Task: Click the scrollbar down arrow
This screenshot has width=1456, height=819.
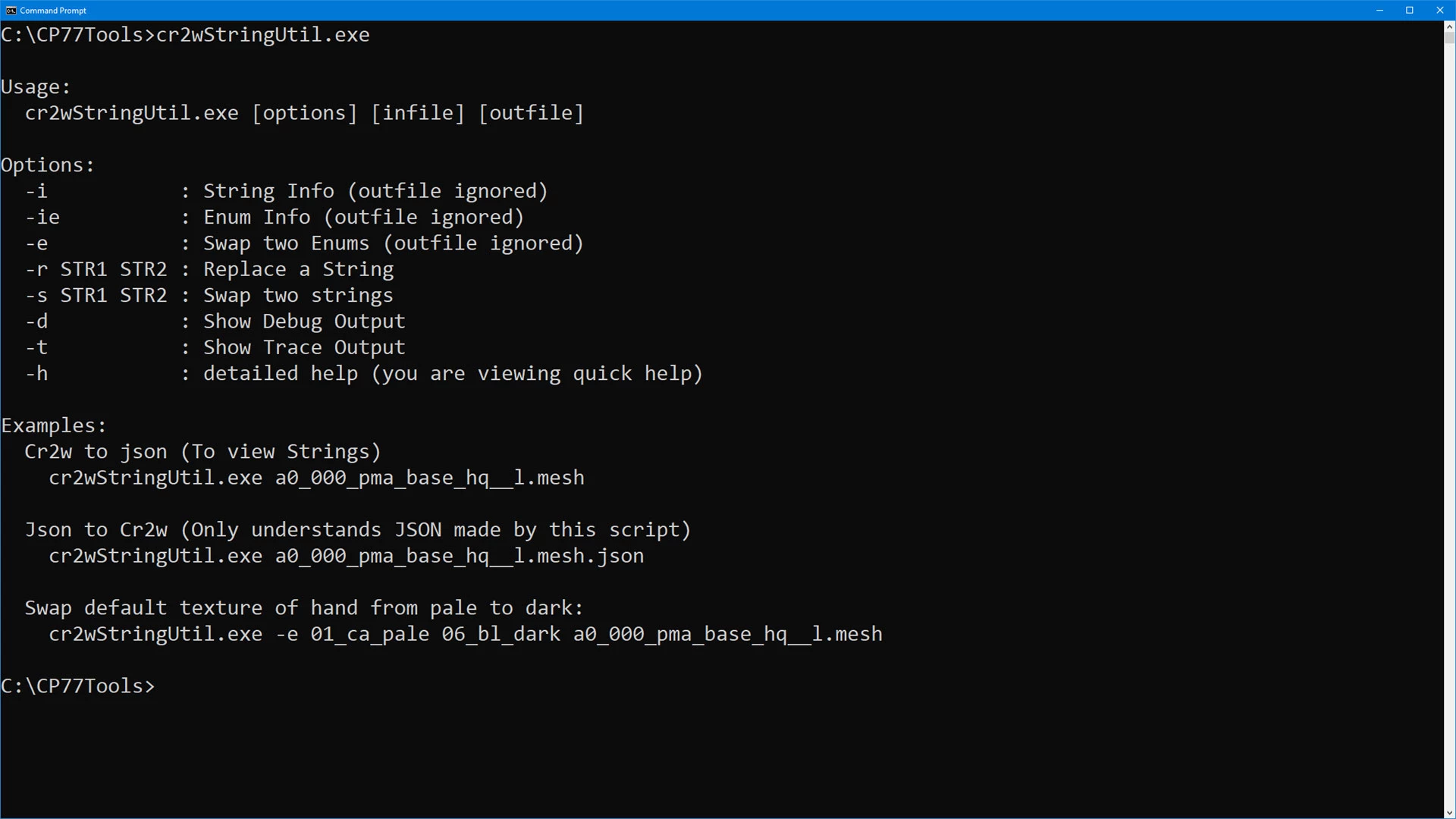Action: coord(1449,812)
